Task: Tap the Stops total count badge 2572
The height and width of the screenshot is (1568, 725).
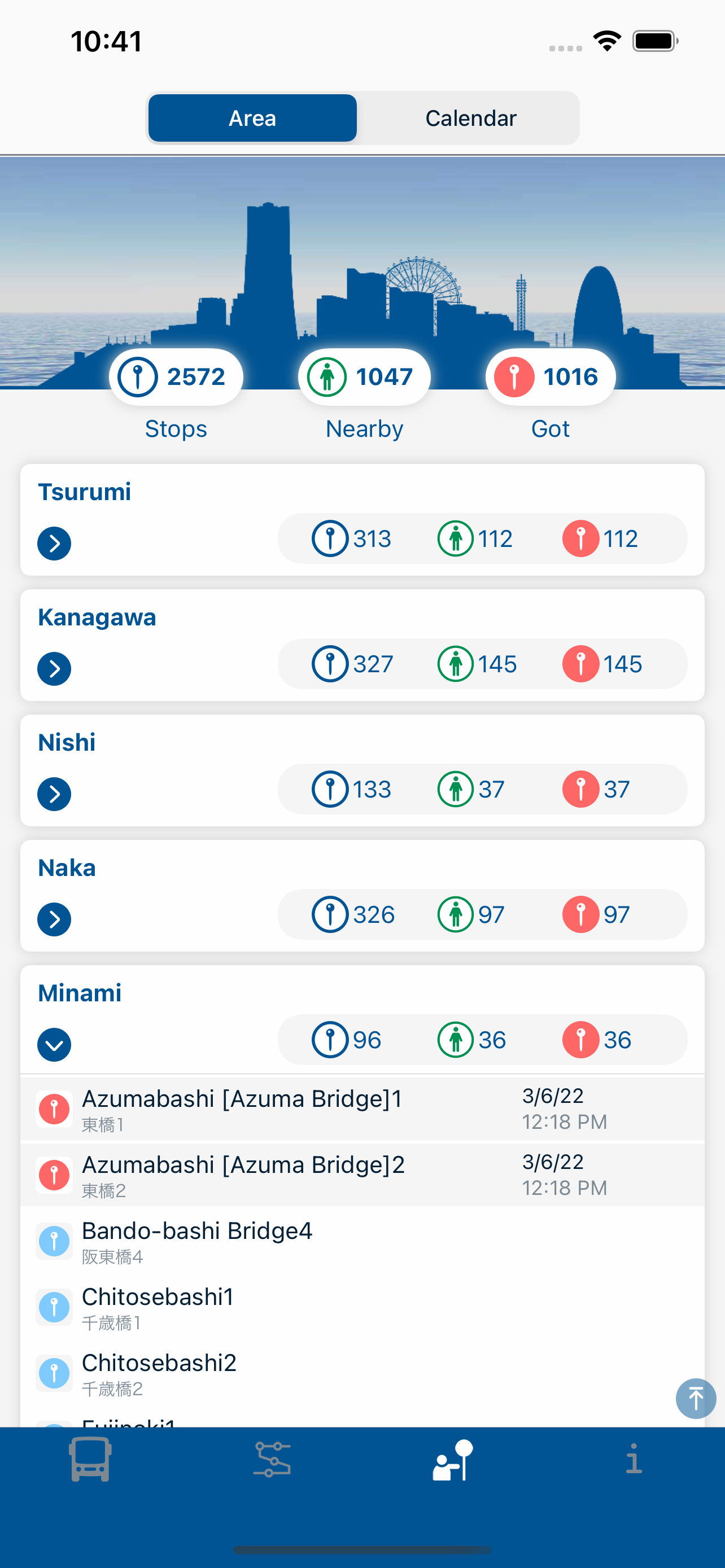Action: (176, 377)
